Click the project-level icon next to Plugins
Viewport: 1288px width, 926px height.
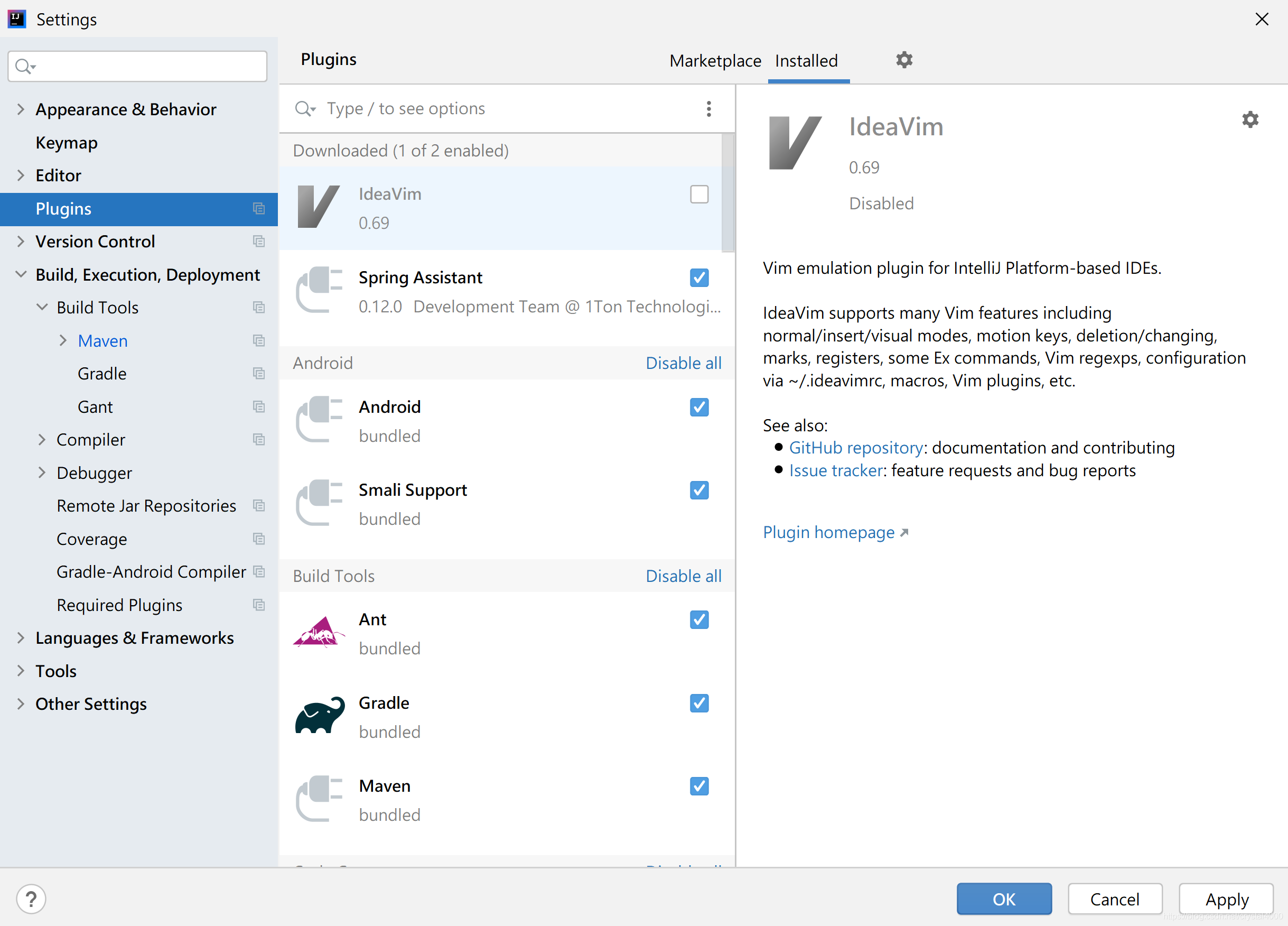(x=259, y=208)
